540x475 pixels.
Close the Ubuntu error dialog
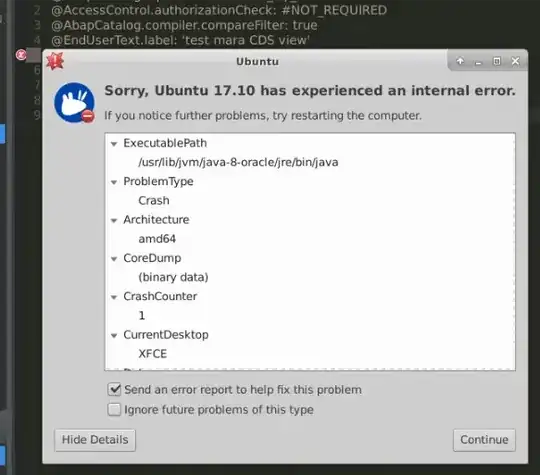[x=515, y=61]
